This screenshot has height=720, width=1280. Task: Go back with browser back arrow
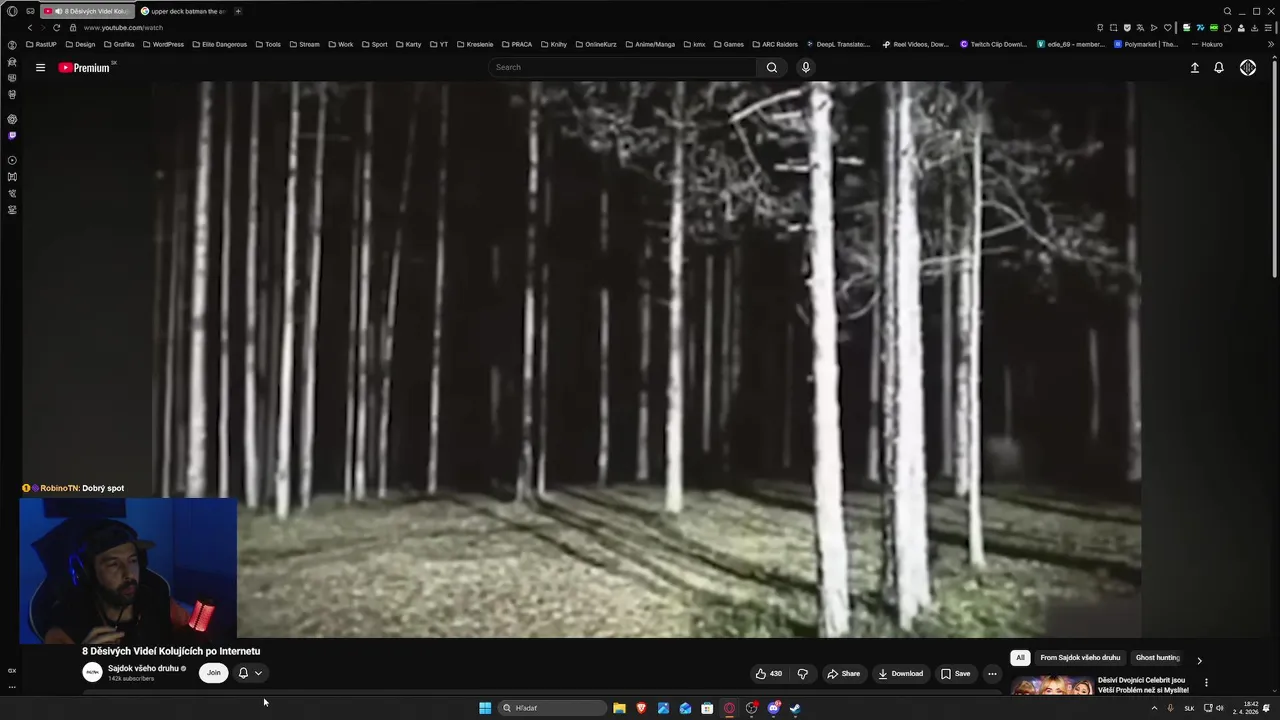click(x=29, y=28)
